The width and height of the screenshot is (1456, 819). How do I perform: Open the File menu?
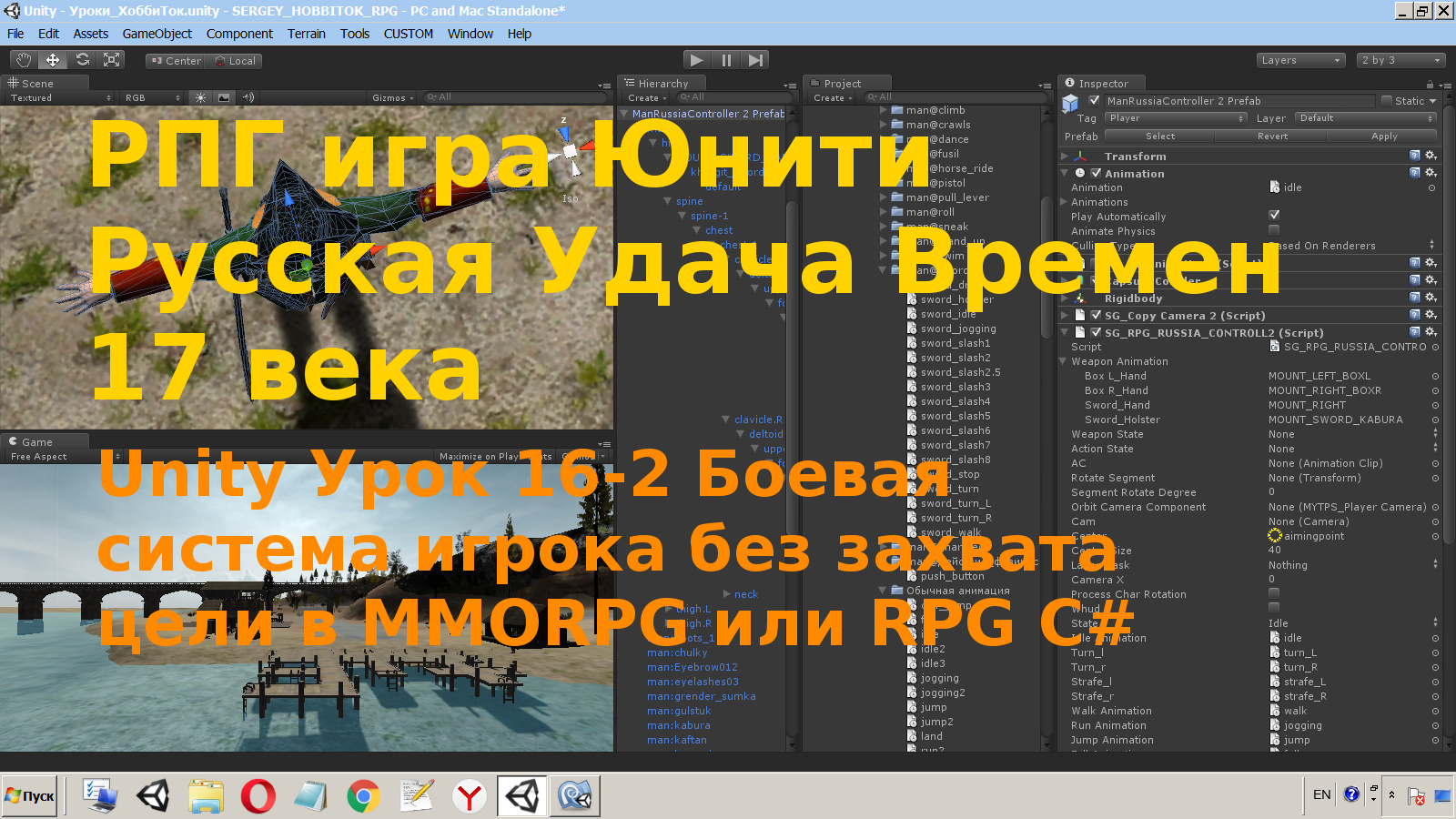[x=15, y=34]
